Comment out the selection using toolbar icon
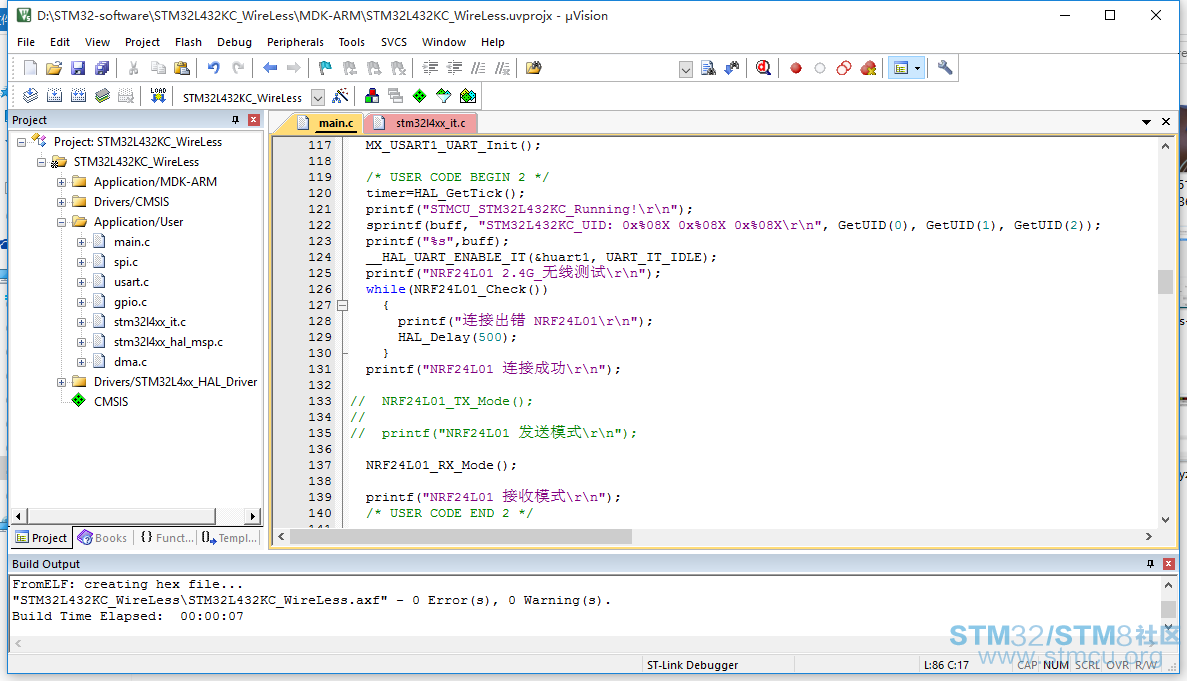 click(478, 68)
